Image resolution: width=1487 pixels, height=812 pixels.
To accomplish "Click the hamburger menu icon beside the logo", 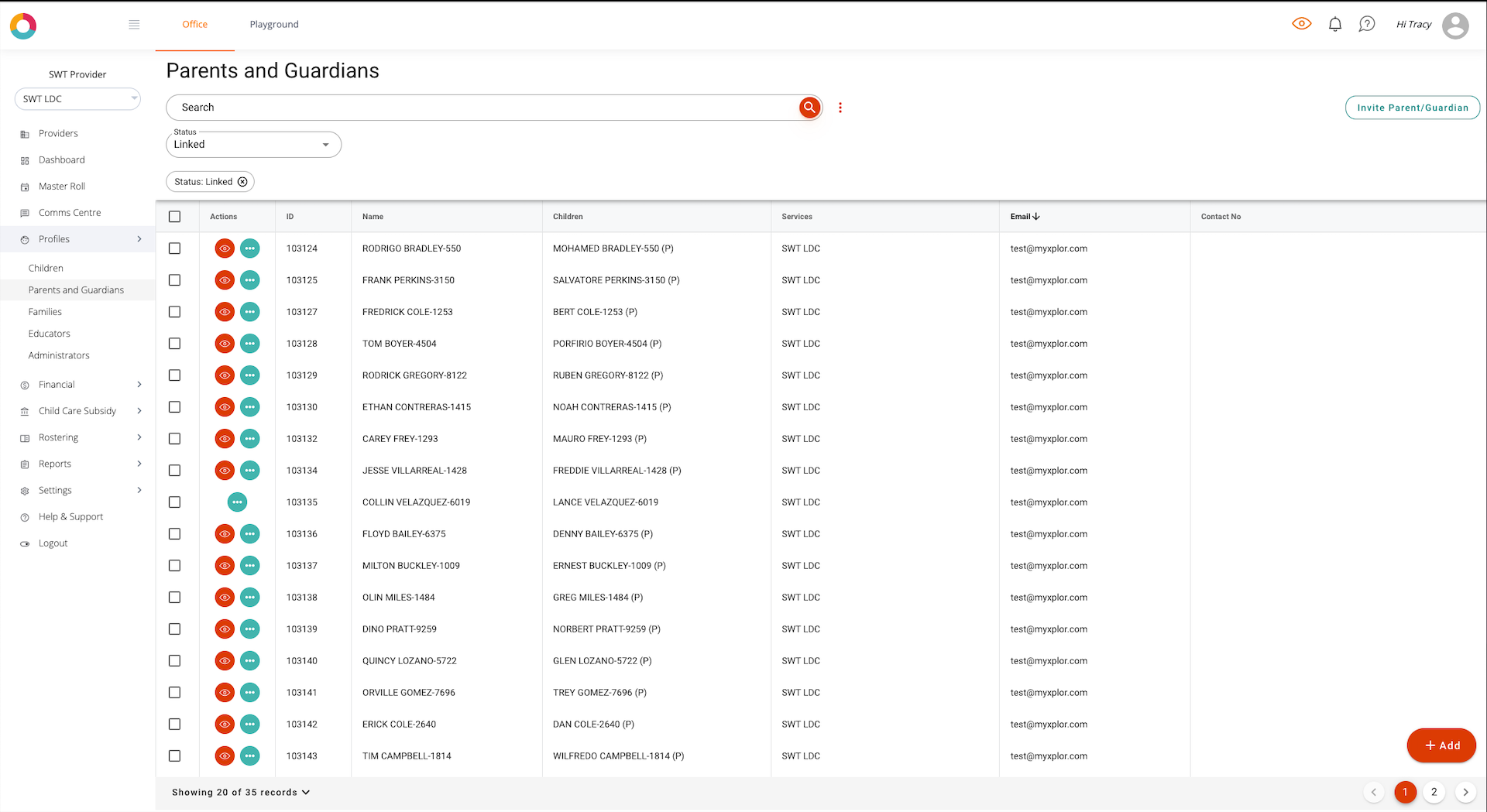I will (134, 25).
